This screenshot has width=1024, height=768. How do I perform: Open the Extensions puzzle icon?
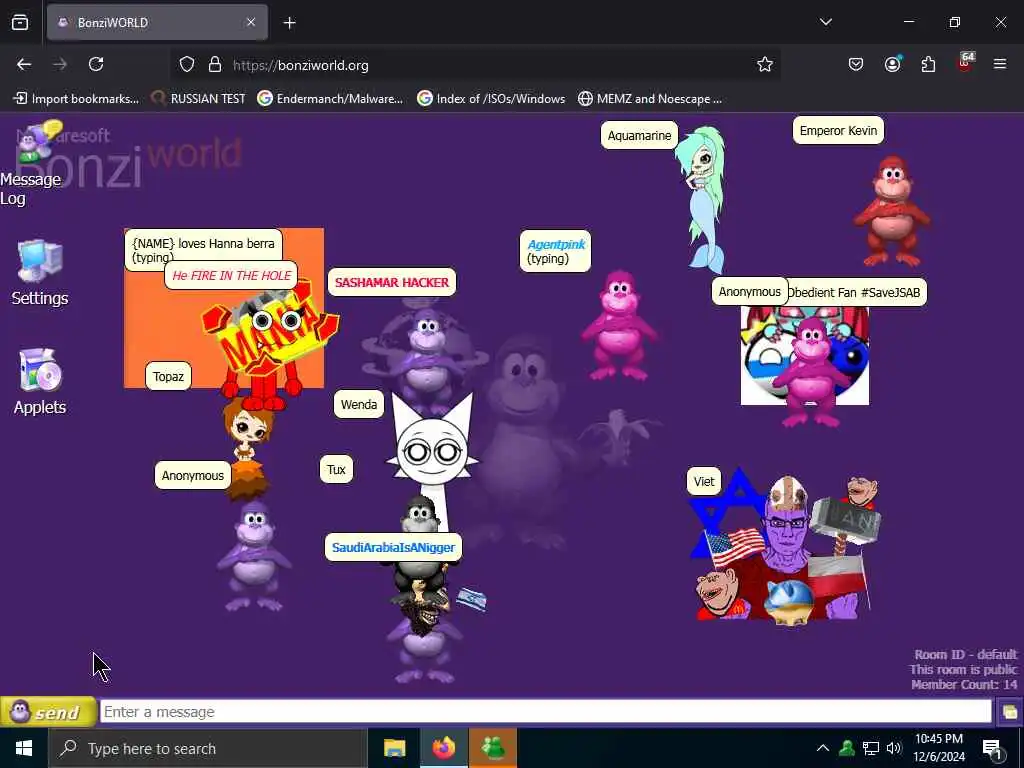coord(928,64)
